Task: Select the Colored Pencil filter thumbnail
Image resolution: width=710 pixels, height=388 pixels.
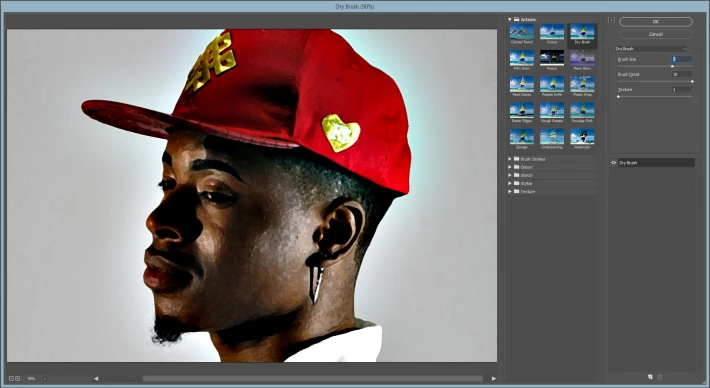Action: [x=522, y=32]
